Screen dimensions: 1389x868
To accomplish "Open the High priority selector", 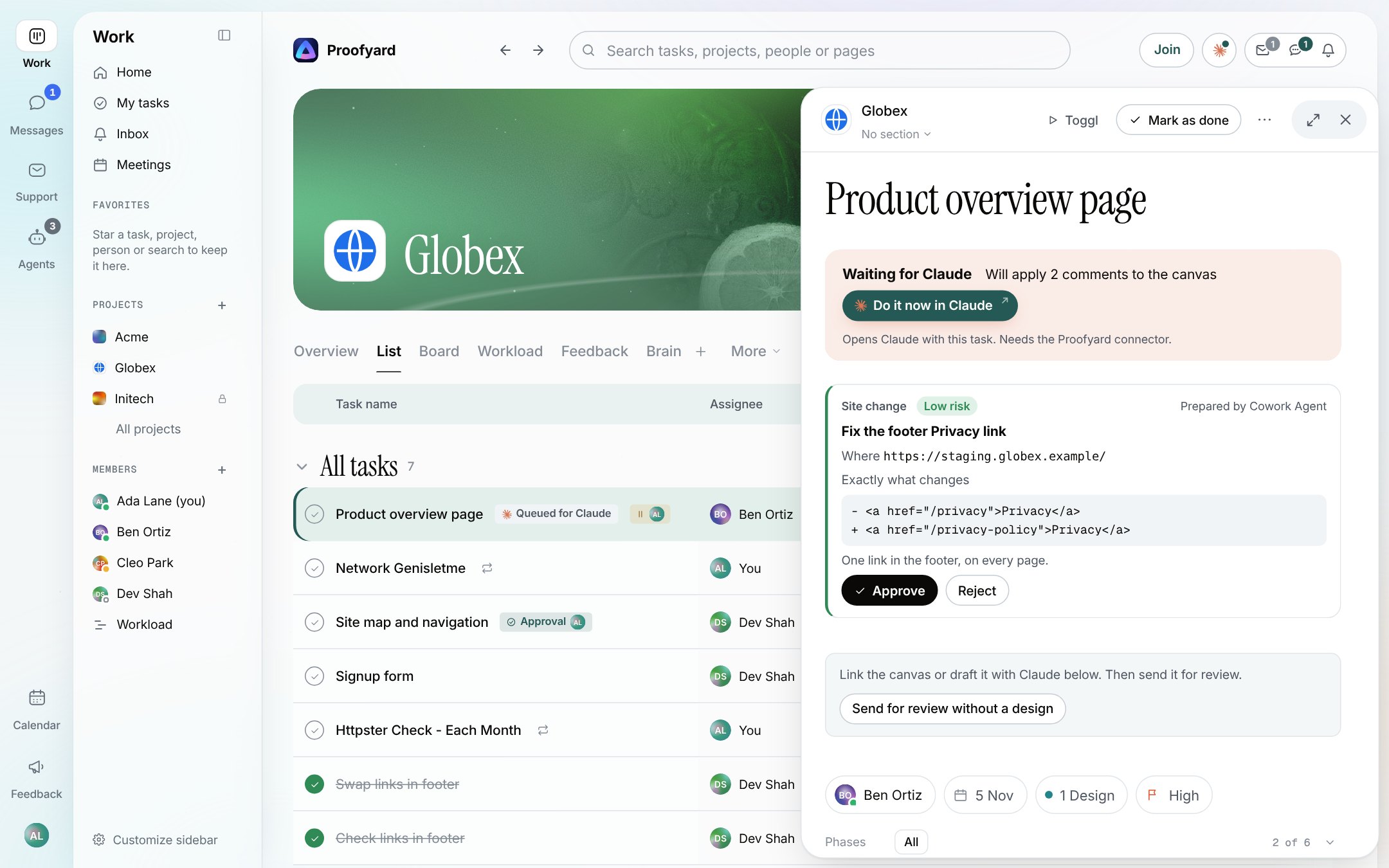I will [x=1174, y=795].
